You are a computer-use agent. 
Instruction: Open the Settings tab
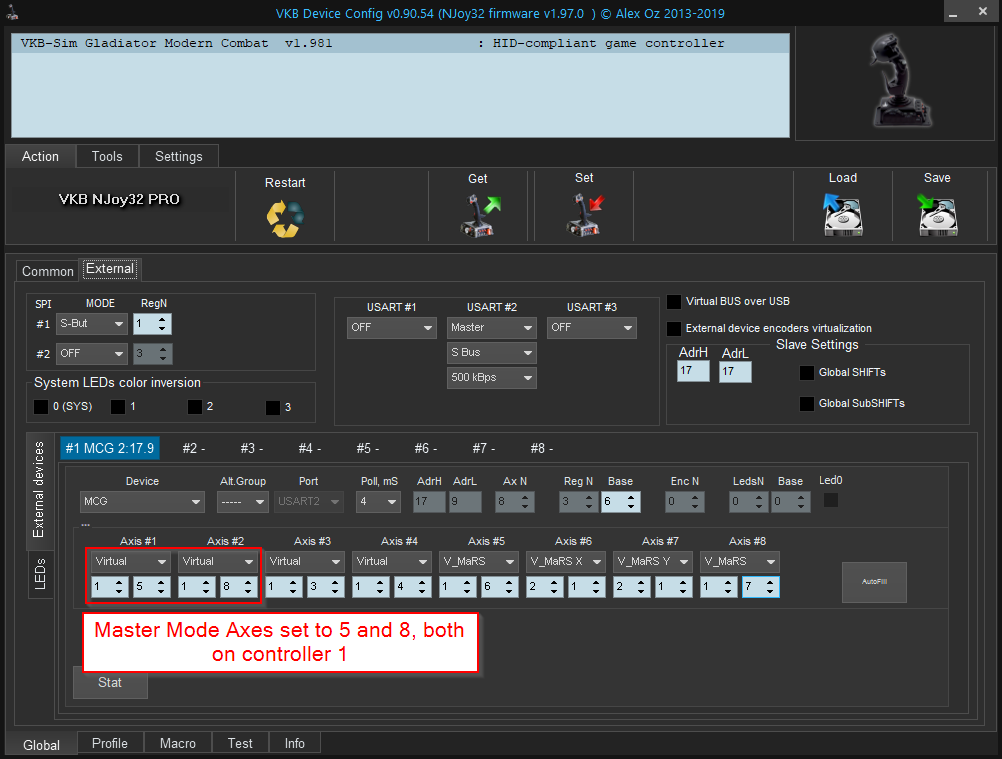pyautogui.click(x=178, y=157)
